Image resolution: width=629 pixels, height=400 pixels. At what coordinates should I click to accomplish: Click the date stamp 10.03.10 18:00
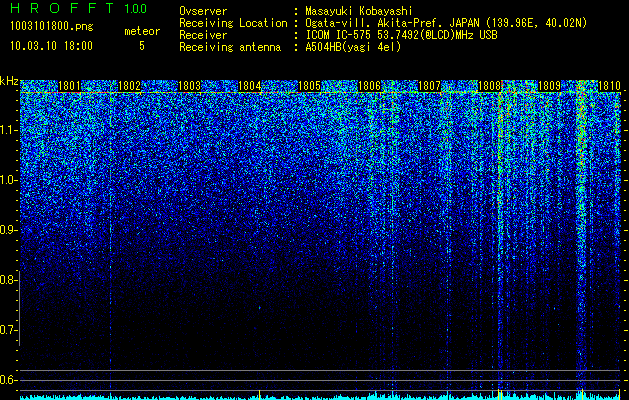click(x=51, y=46)
